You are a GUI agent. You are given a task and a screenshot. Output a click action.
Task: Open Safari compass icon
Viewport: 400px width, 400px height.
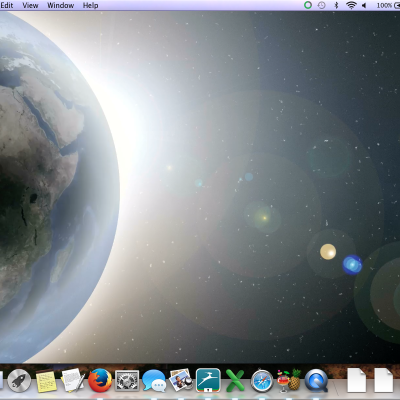click(262, 381)
